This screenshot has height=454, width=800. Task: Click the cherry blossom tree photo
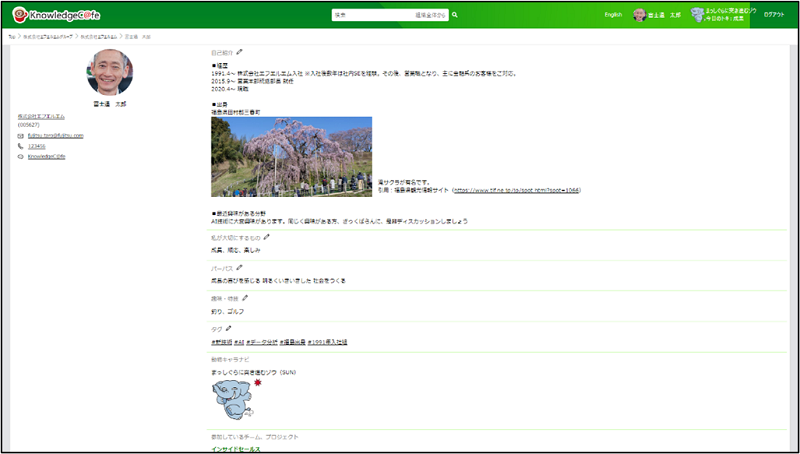291,157
